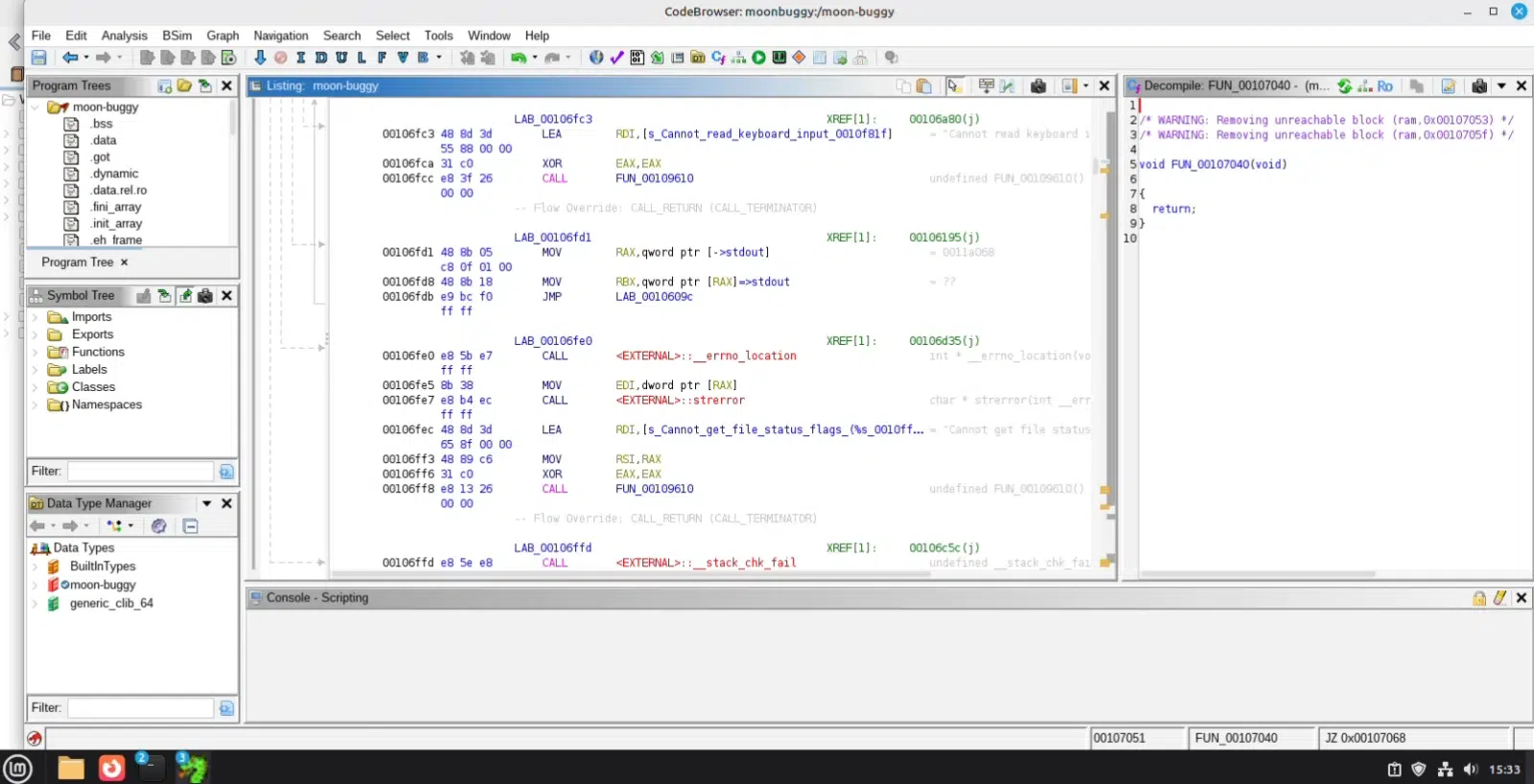Click the XREF address 00106a80(j)
Viewport: 1534px width, 784px height.
click(944, 120)
